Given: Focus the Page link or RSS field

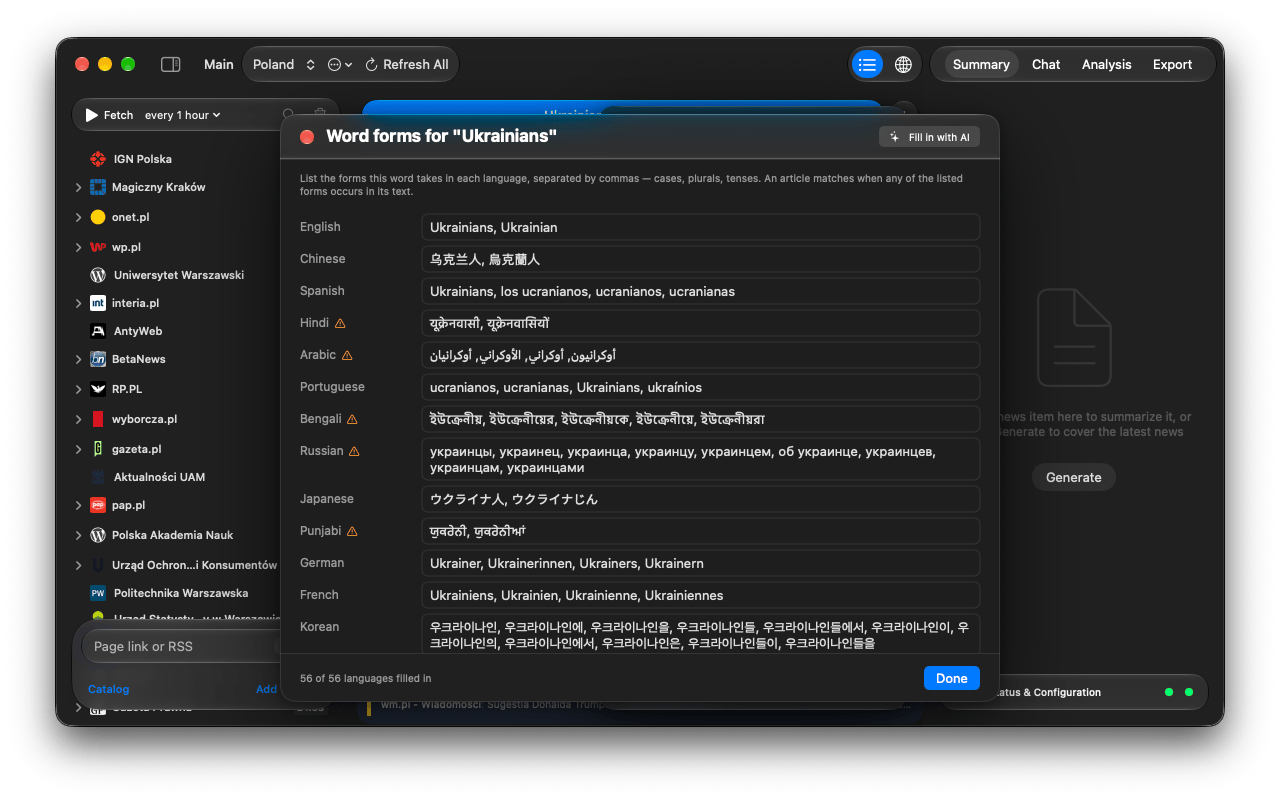Looking at the screenshot, I should [x=183, y=646].
